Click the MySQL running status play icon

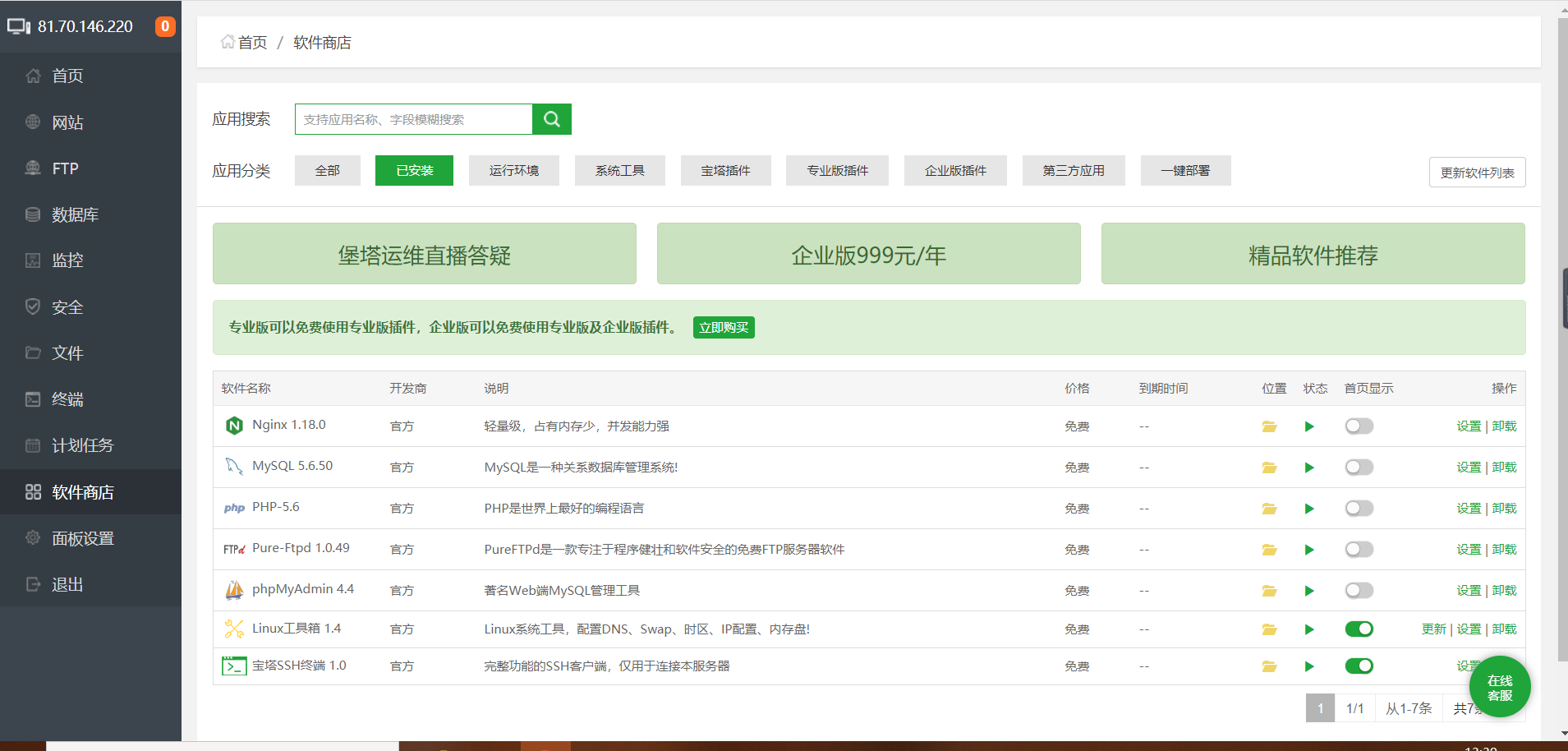[x=1309, y=468]
